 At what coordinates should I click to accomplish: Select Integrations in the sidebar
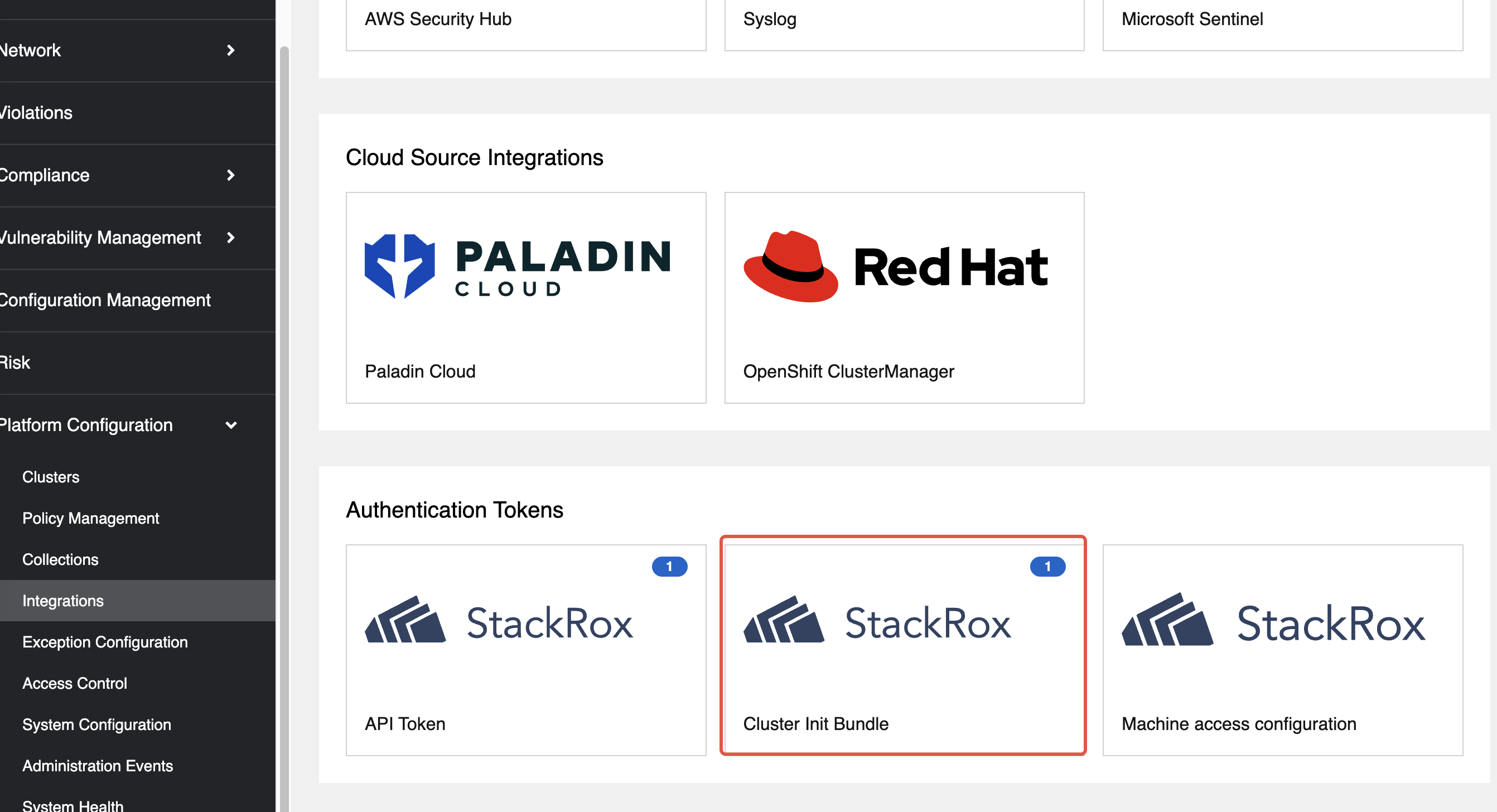[x=138, y=601]
